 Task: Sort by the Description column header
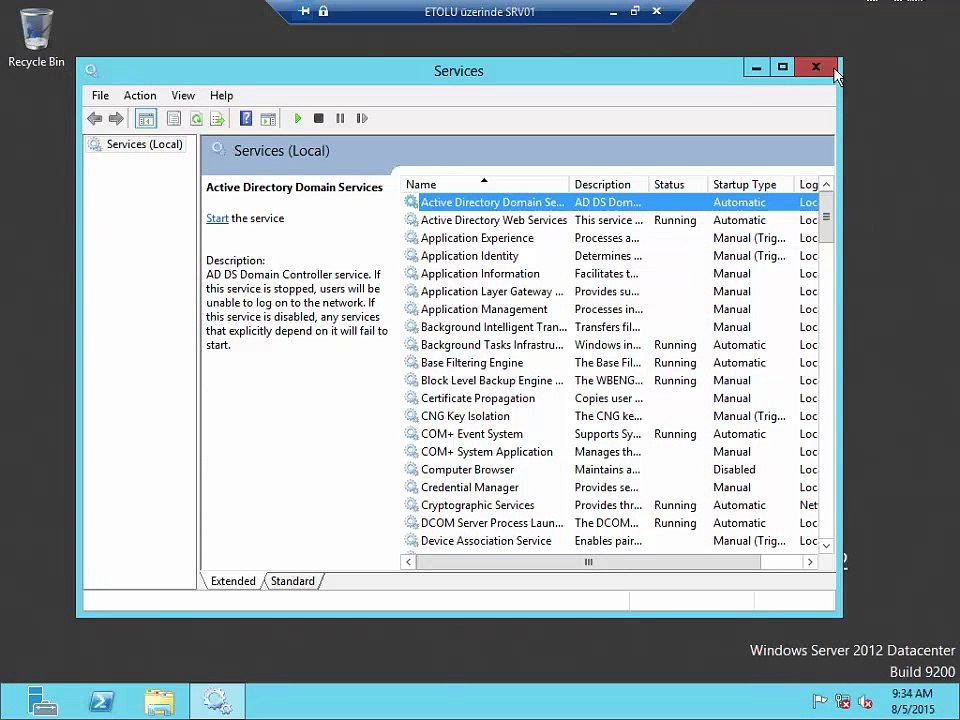609,184
